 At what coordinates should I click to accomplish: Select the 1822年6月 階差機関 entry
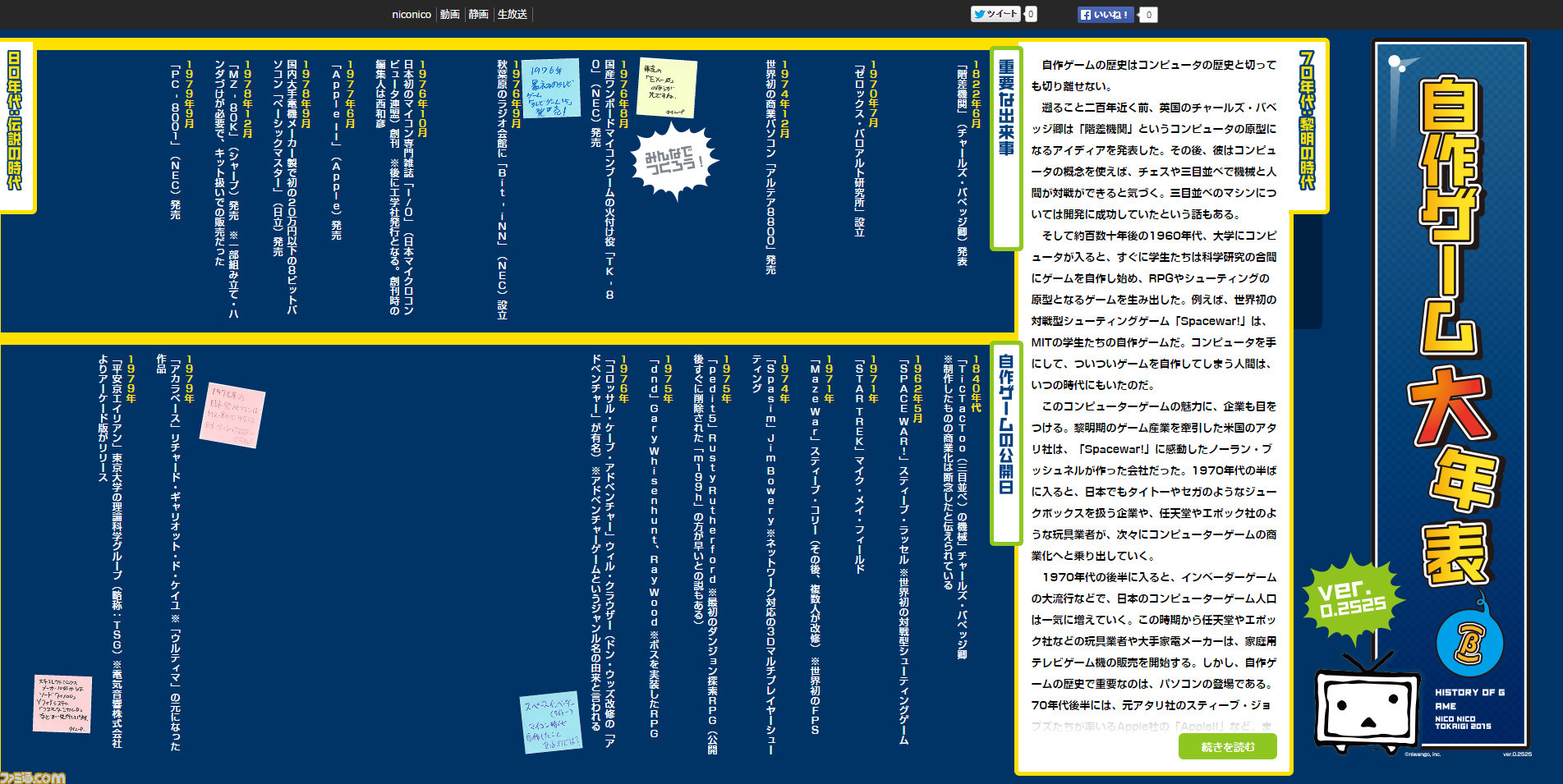tap(968, 163)
